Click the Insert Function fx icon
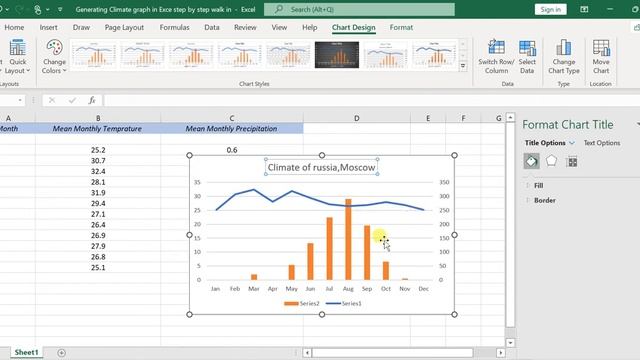 [x=92, y=100]
